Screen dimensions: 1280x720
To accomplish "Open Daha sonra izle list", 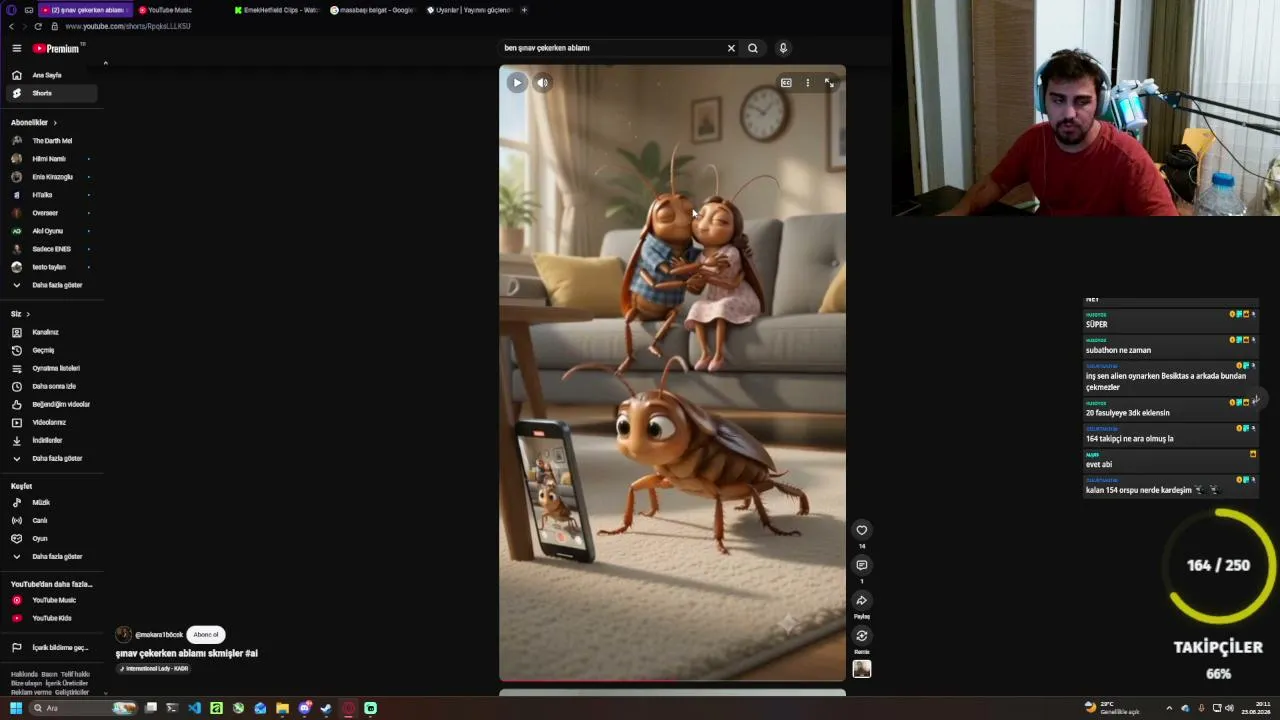I will (x=50, y=386).
